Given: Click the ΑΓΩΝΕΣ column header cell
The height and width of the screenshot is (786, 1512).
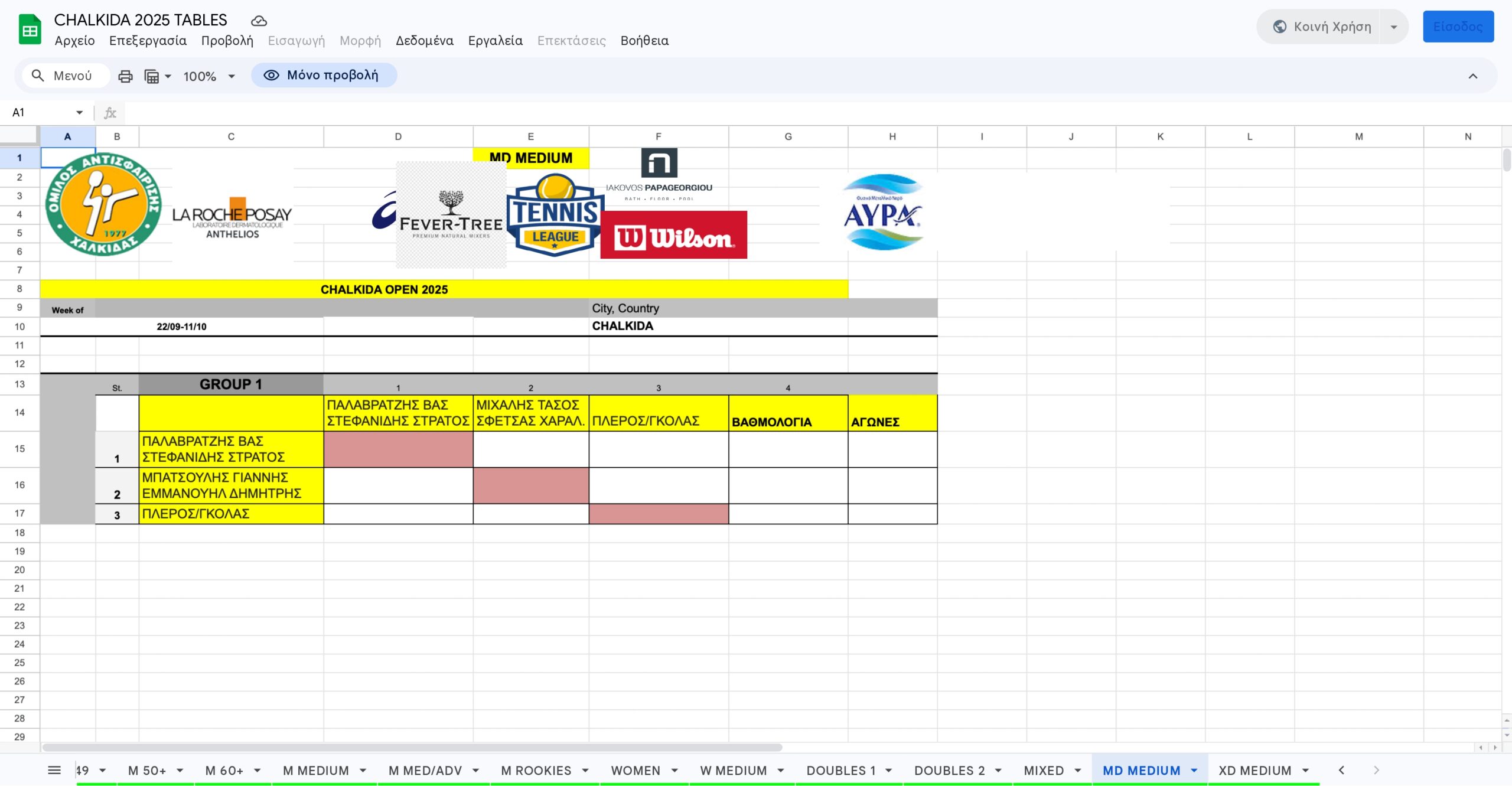Looking at the screenshot, I should click(892, 413).
